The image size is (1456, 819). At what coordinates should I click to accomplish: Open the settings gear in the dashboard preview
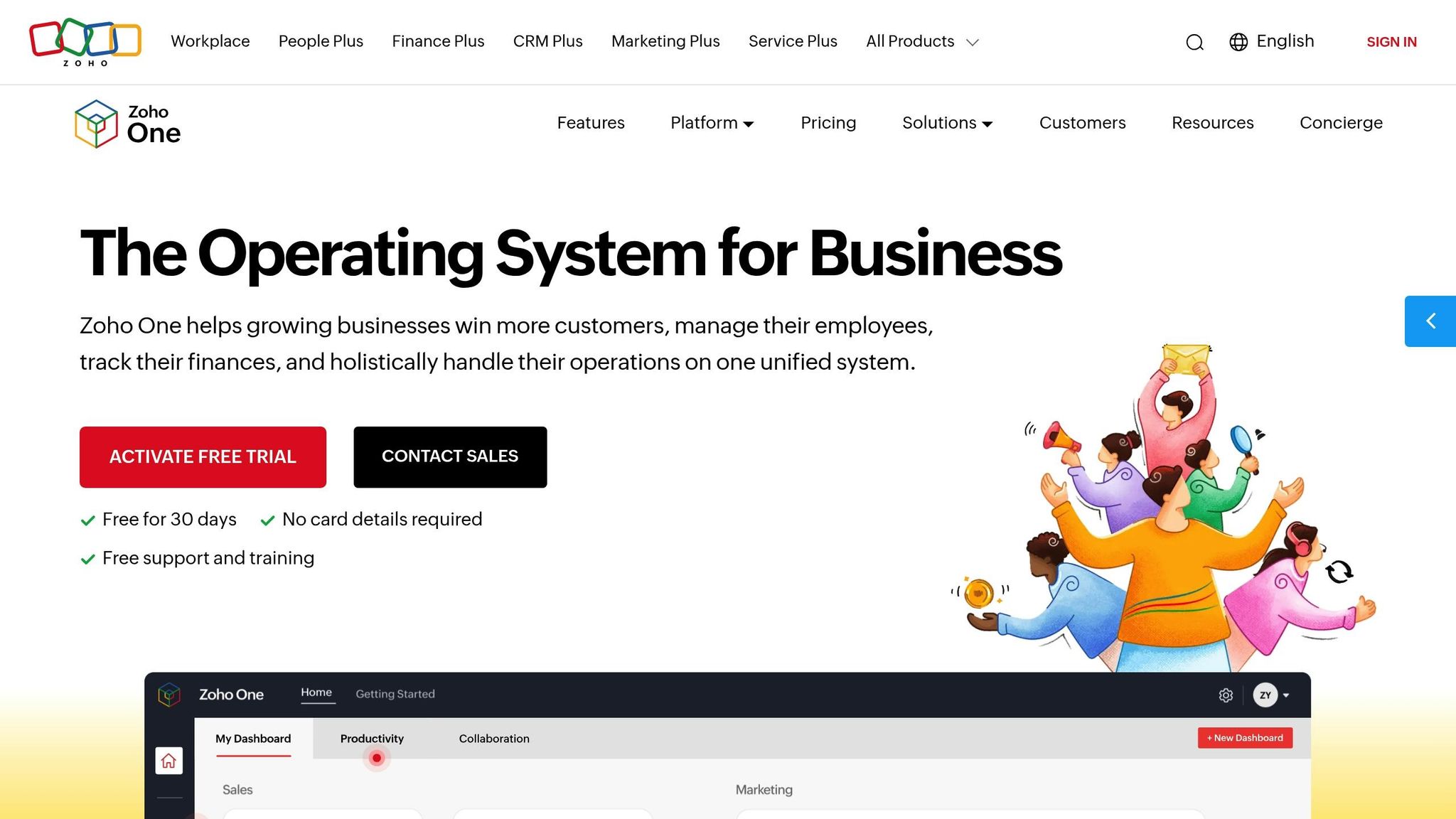1226,695
